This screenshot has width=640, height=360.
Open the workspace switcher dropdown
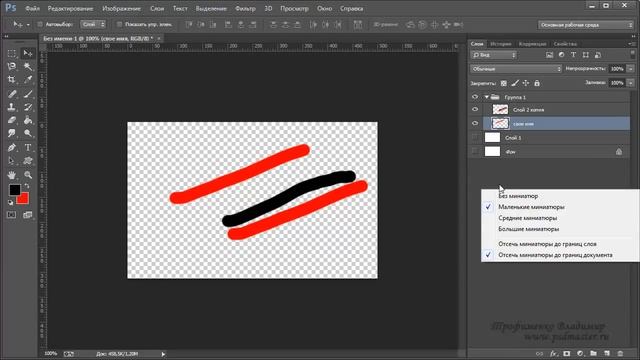[585, 25]
